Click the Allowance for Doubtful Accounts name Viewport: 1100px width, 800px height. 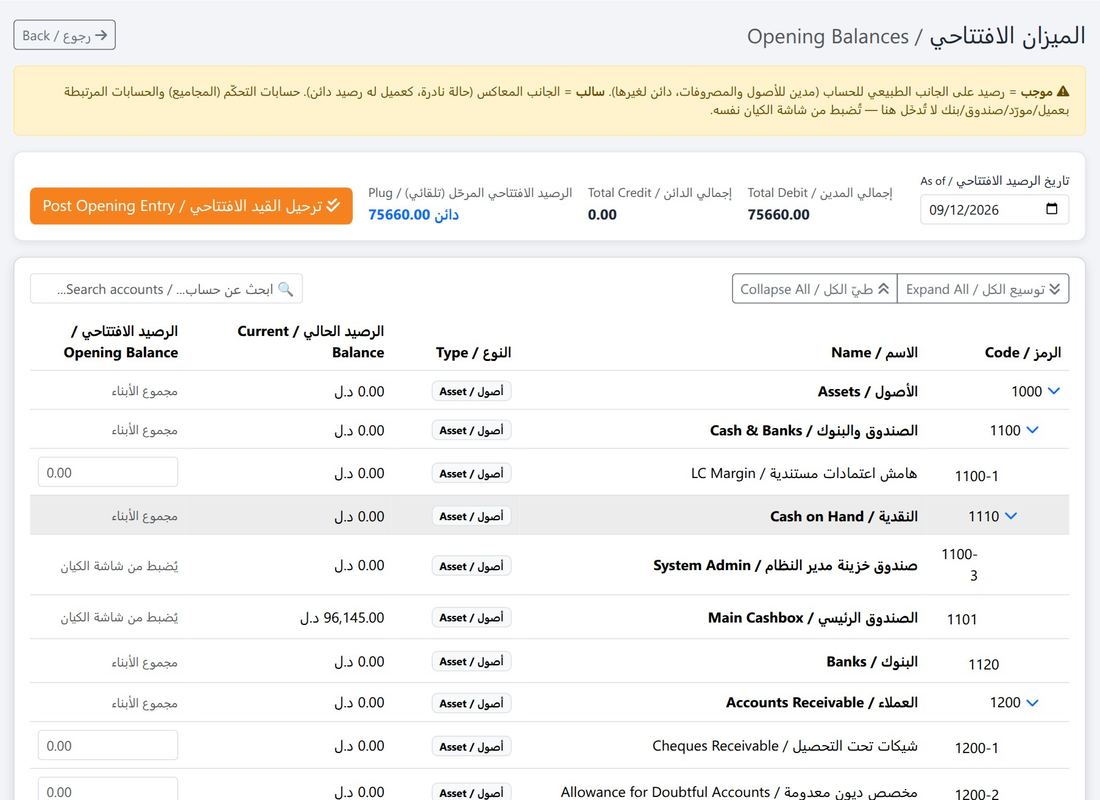point(739,792)
